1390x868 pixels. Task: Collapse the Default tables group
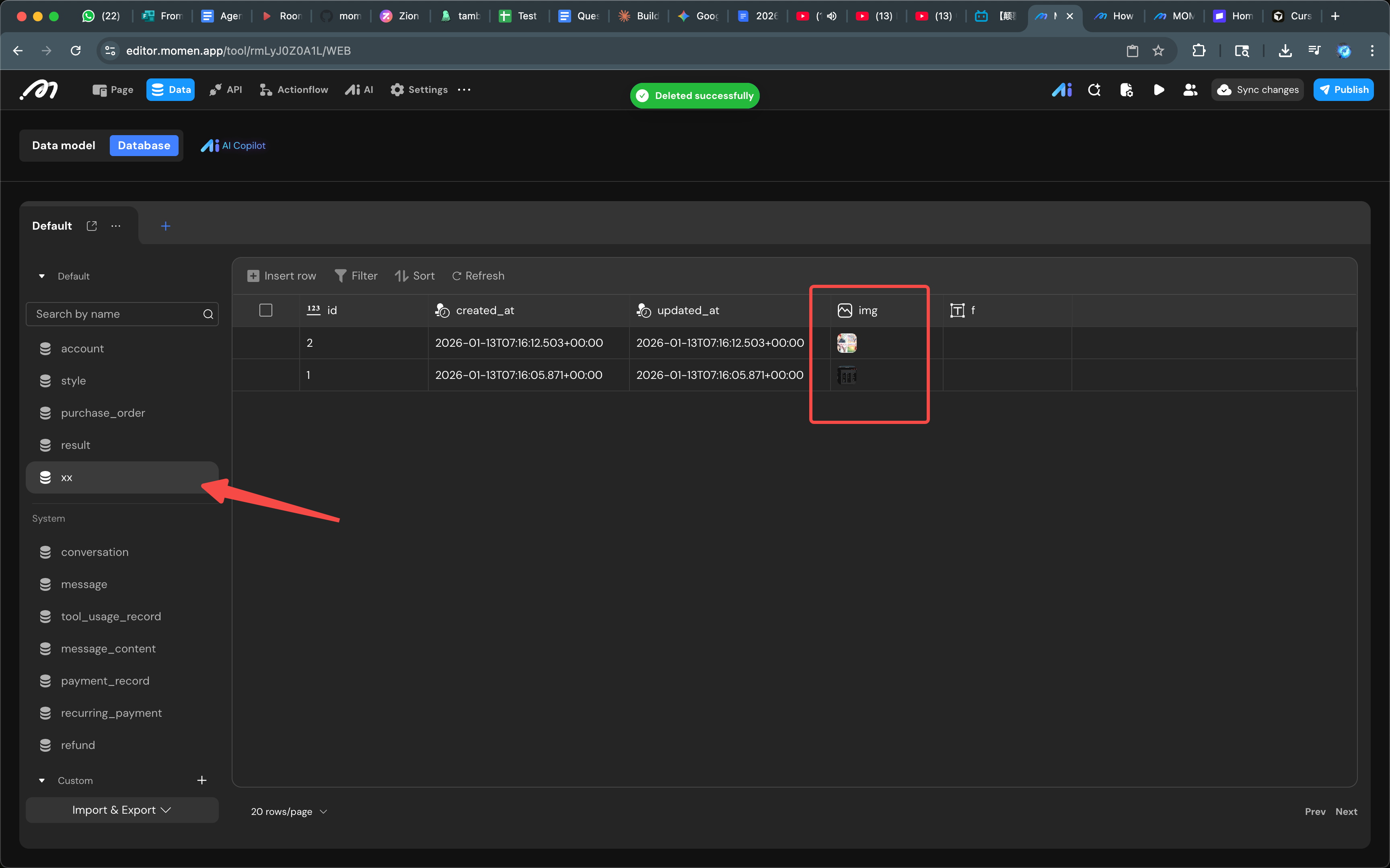(x=42, y=276)
